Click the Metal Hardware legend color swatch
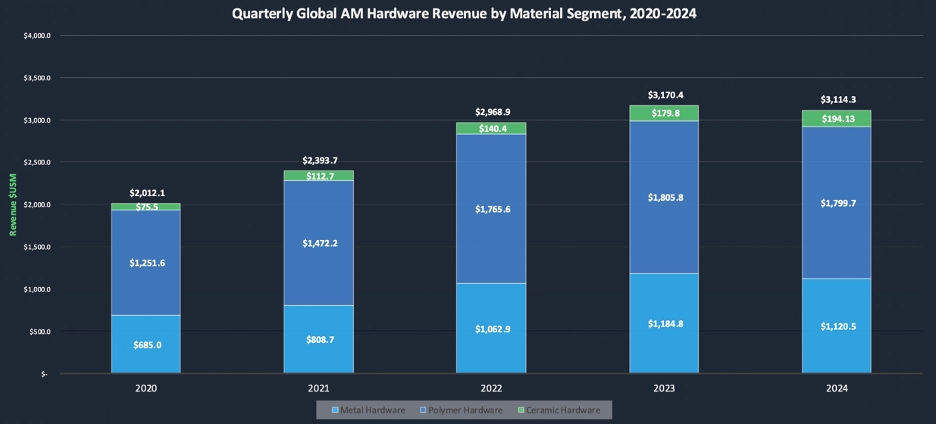Image resolution: width=936 pixels, height=424 pixels. tap(335, 410)
